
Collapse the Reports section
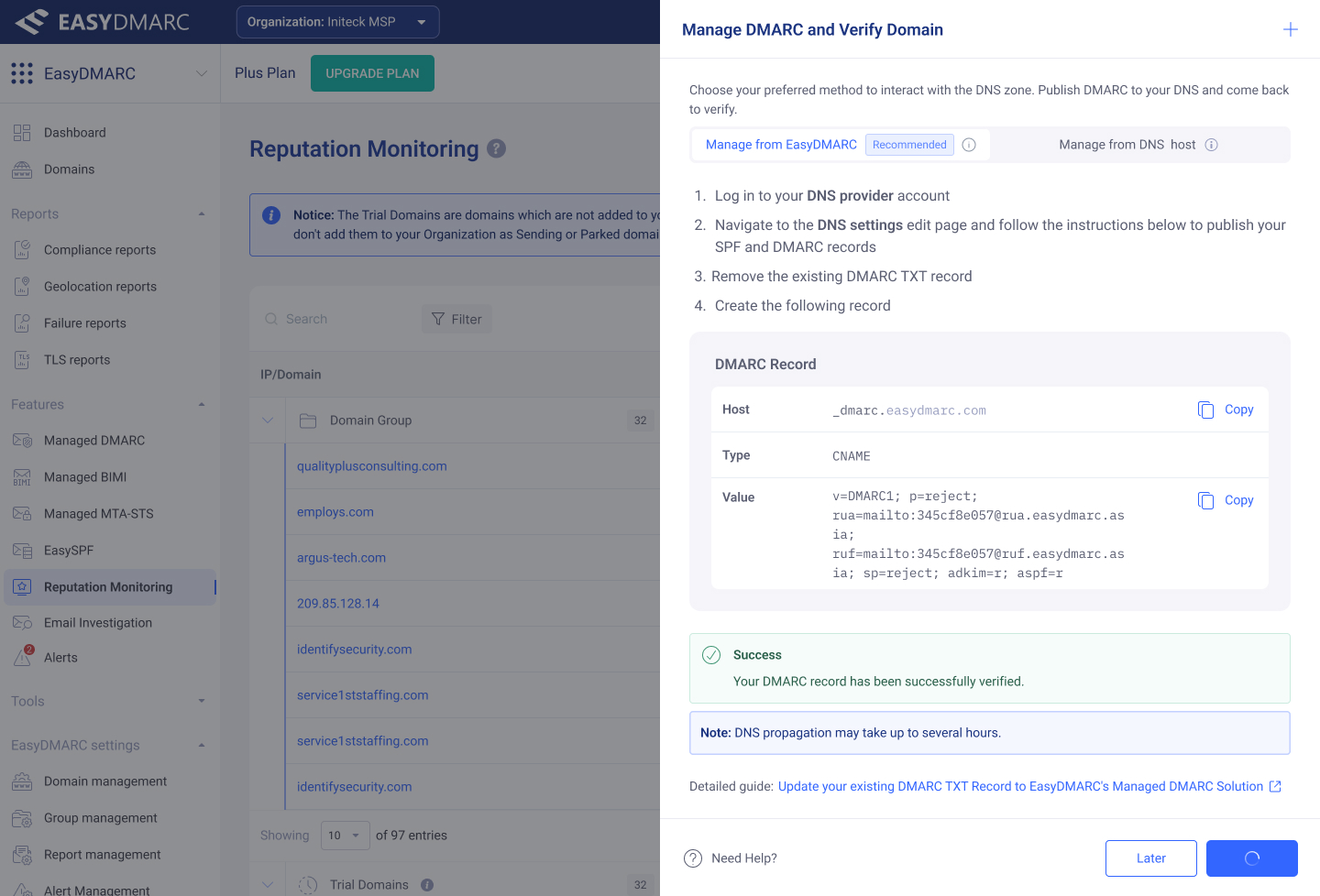click(202, 214)
